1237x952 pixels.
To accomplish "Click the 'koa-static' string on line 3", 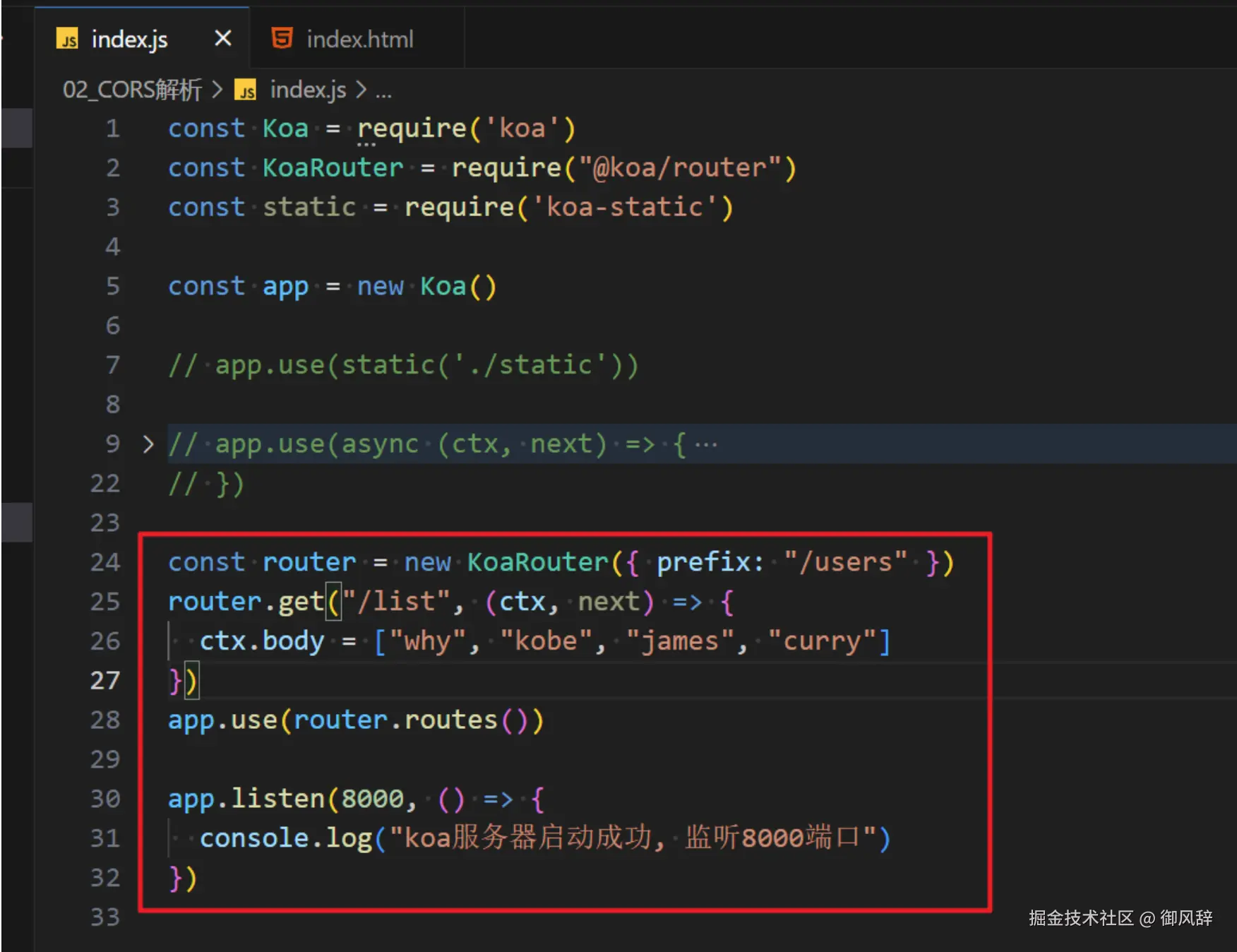I will click(625, 208).
